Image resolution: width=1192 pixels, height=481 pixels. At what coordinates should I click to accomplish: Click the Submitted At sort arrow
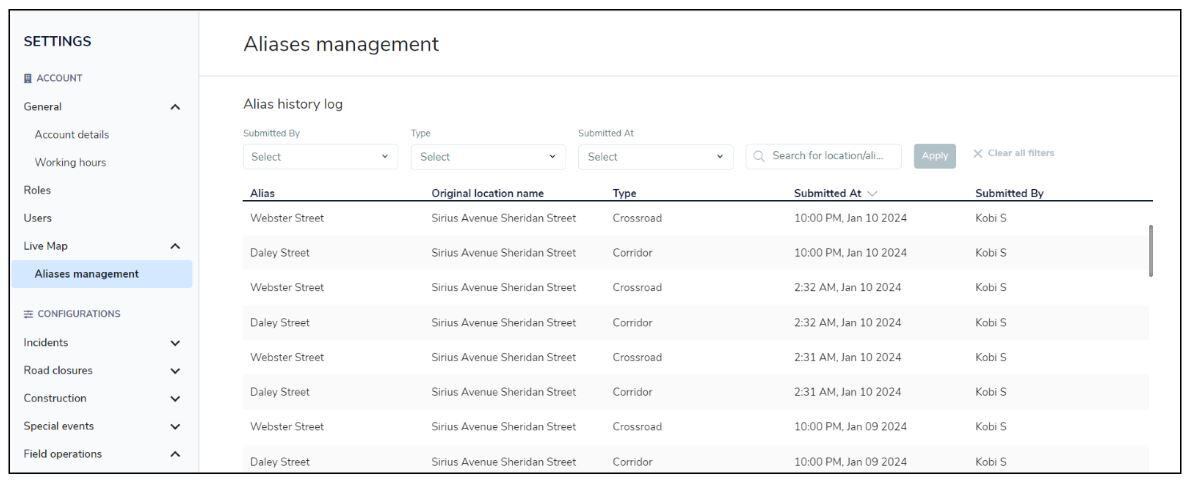(872, 194)
